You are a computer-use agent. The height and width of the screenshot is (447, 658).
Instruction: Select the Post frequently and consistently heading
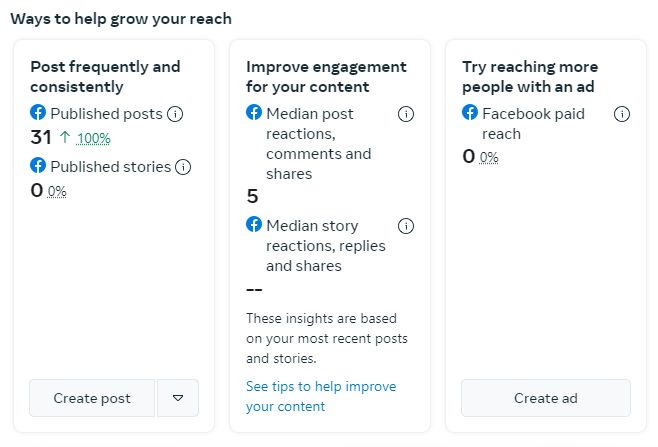pos(105,77)
